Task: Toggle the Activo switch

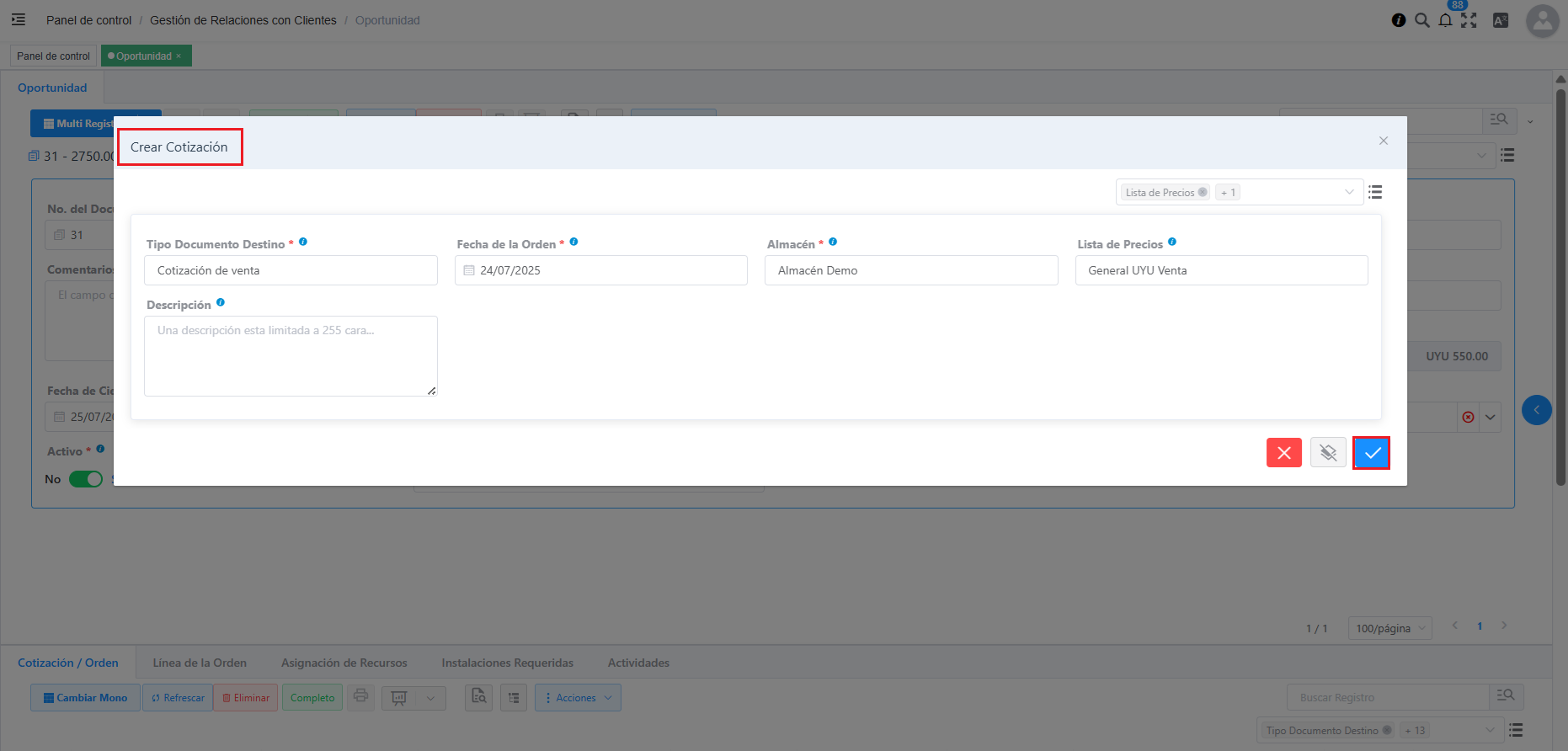Action: (x=85, y=479)
